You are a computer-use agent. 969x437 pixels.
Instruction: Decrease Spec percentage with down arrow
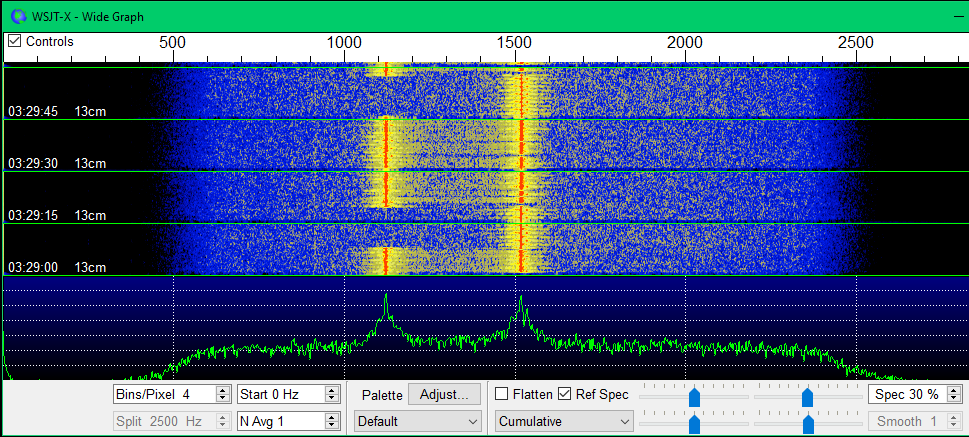click(x=953, y=399)
